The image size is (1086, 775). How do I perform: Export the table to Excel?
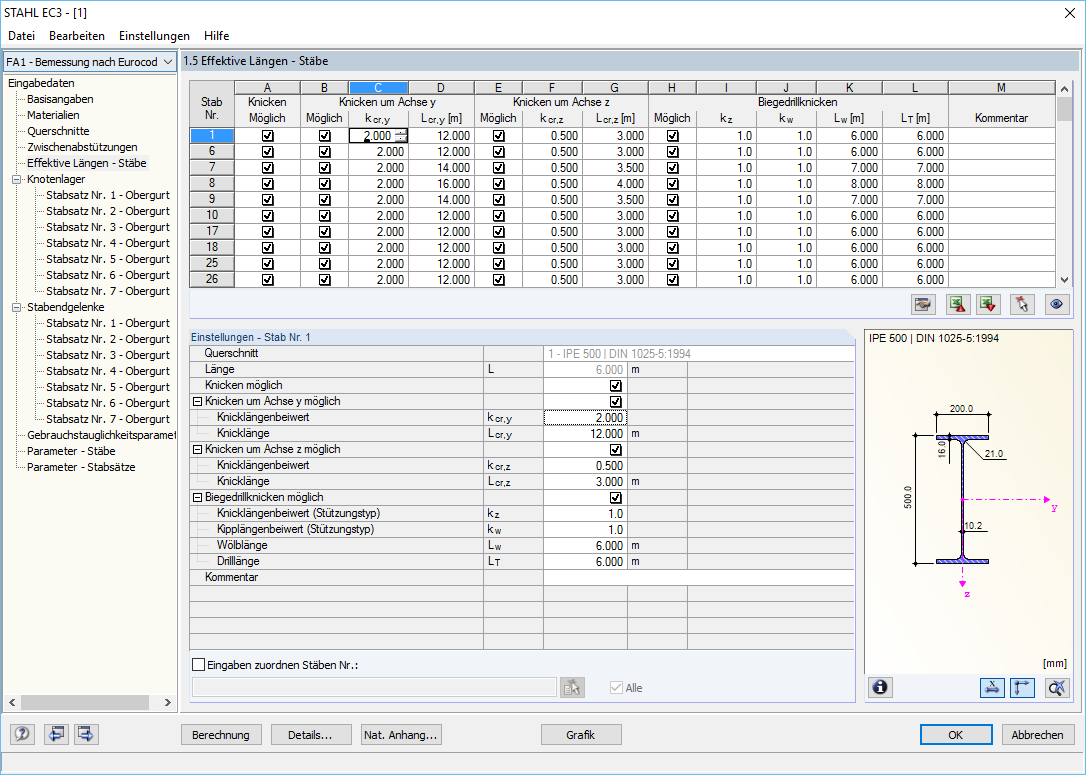pos(958,304)
